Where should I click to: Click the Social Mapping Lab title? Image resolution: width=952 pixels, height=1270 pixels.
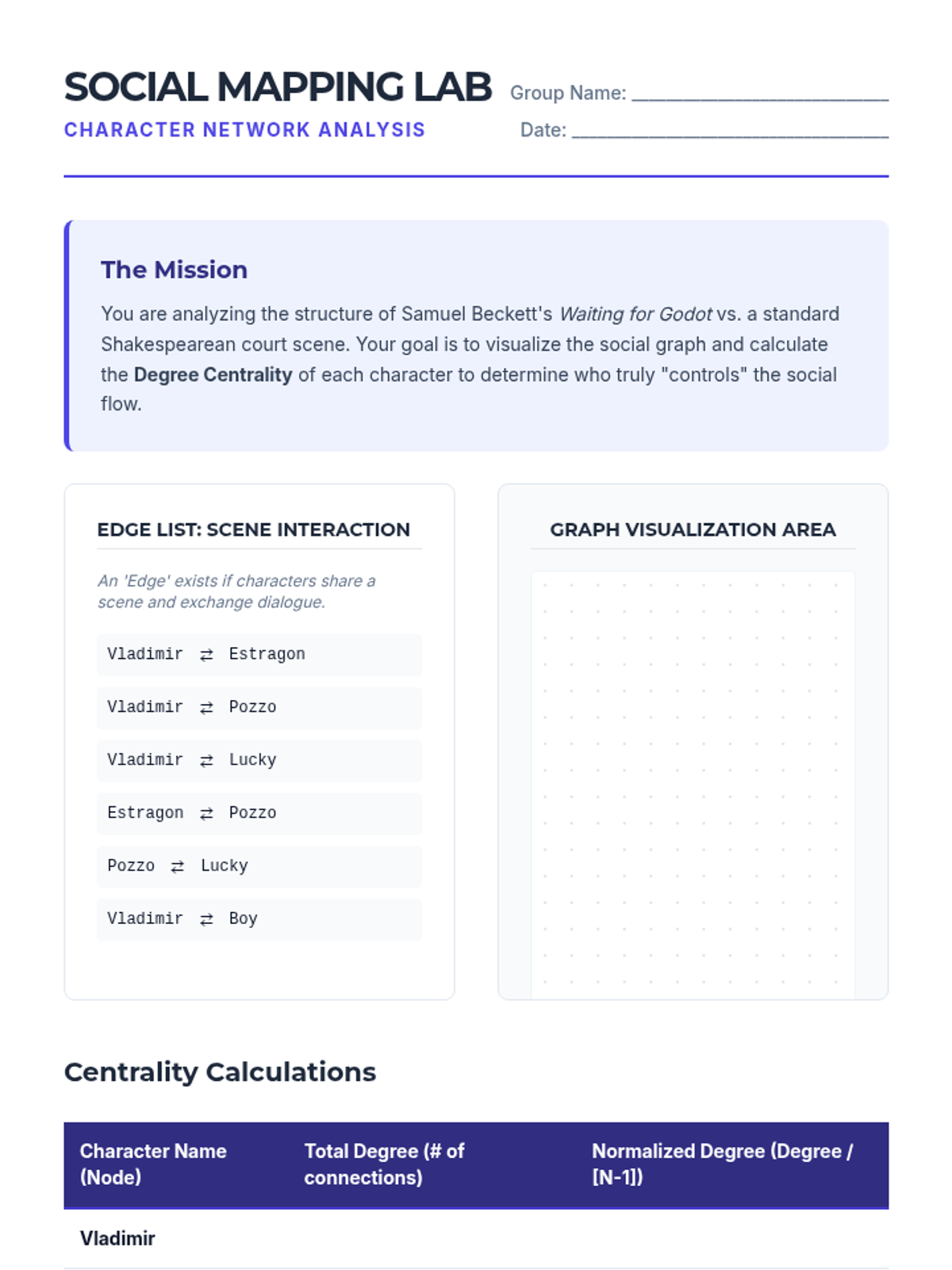[278, 87]
